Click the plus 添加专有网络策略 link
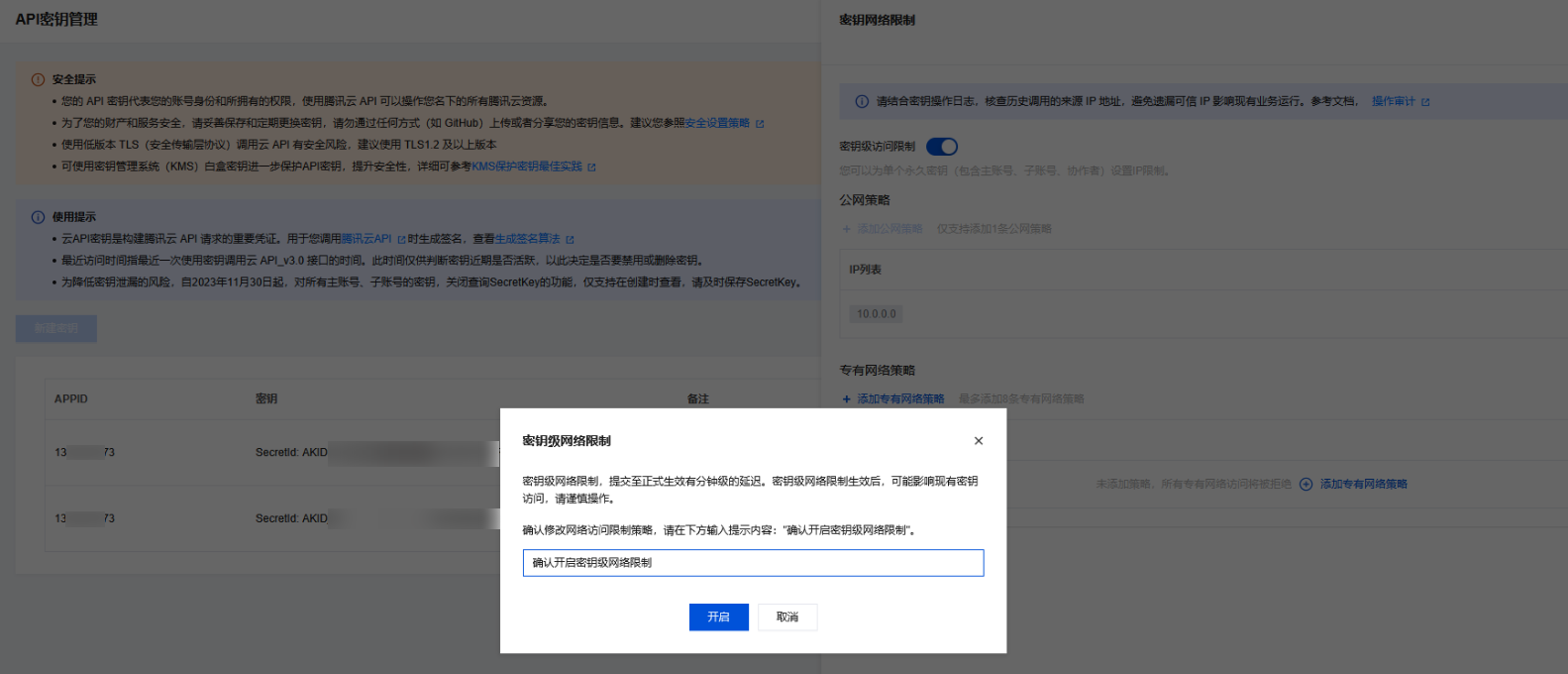The width and height of the screenshot is (1568, 674). pos(892,398)
